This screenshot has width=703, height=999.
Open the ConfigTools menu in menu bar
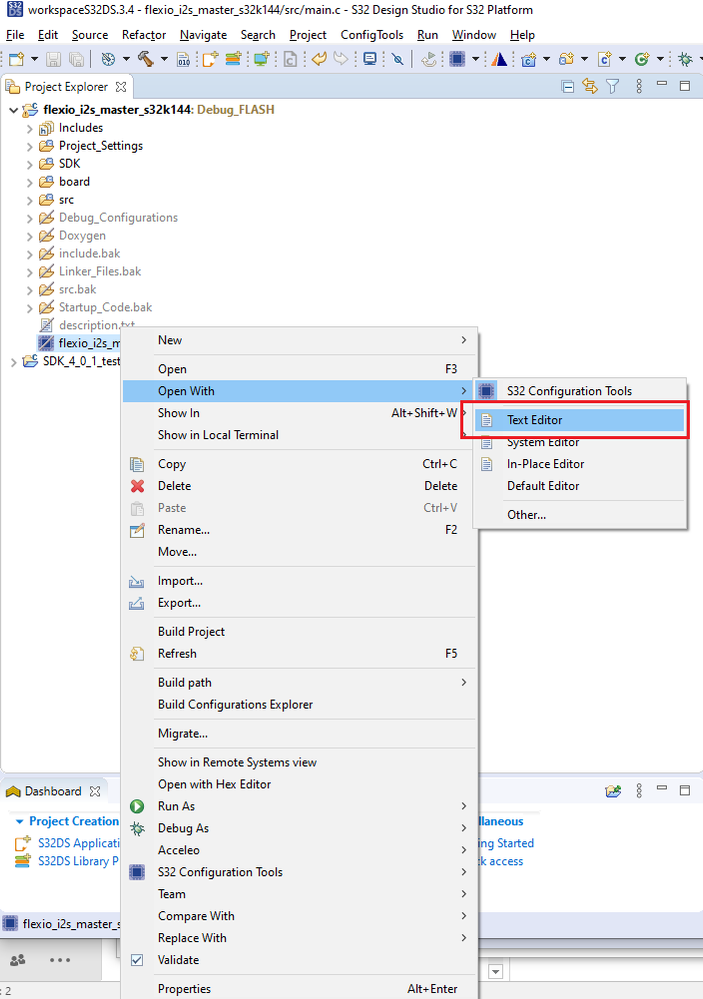pos(372,35)
